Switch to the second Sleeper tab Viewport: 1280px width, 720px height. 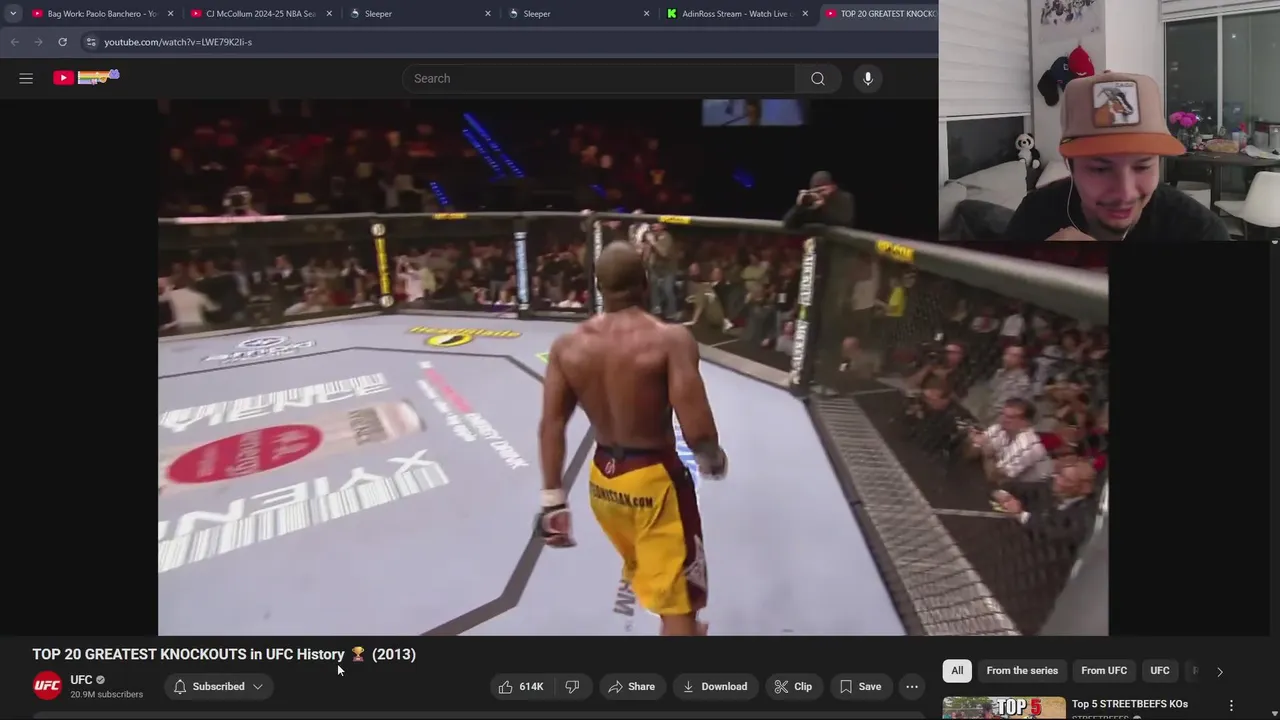pos(578,14)
